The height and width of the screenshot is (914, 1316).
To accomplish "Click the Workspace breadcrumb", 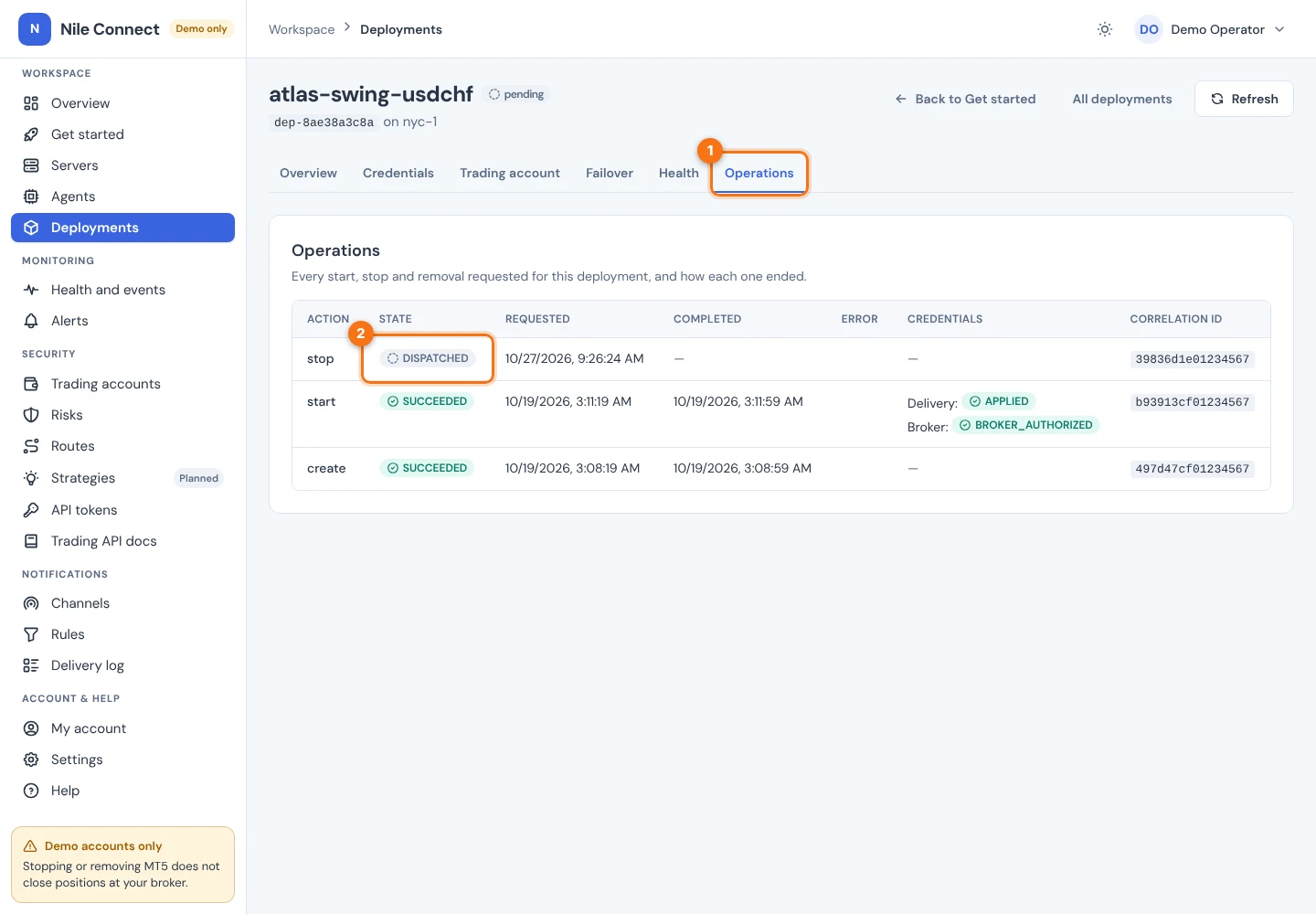I will pyautogui.click(x=302, y=29).
